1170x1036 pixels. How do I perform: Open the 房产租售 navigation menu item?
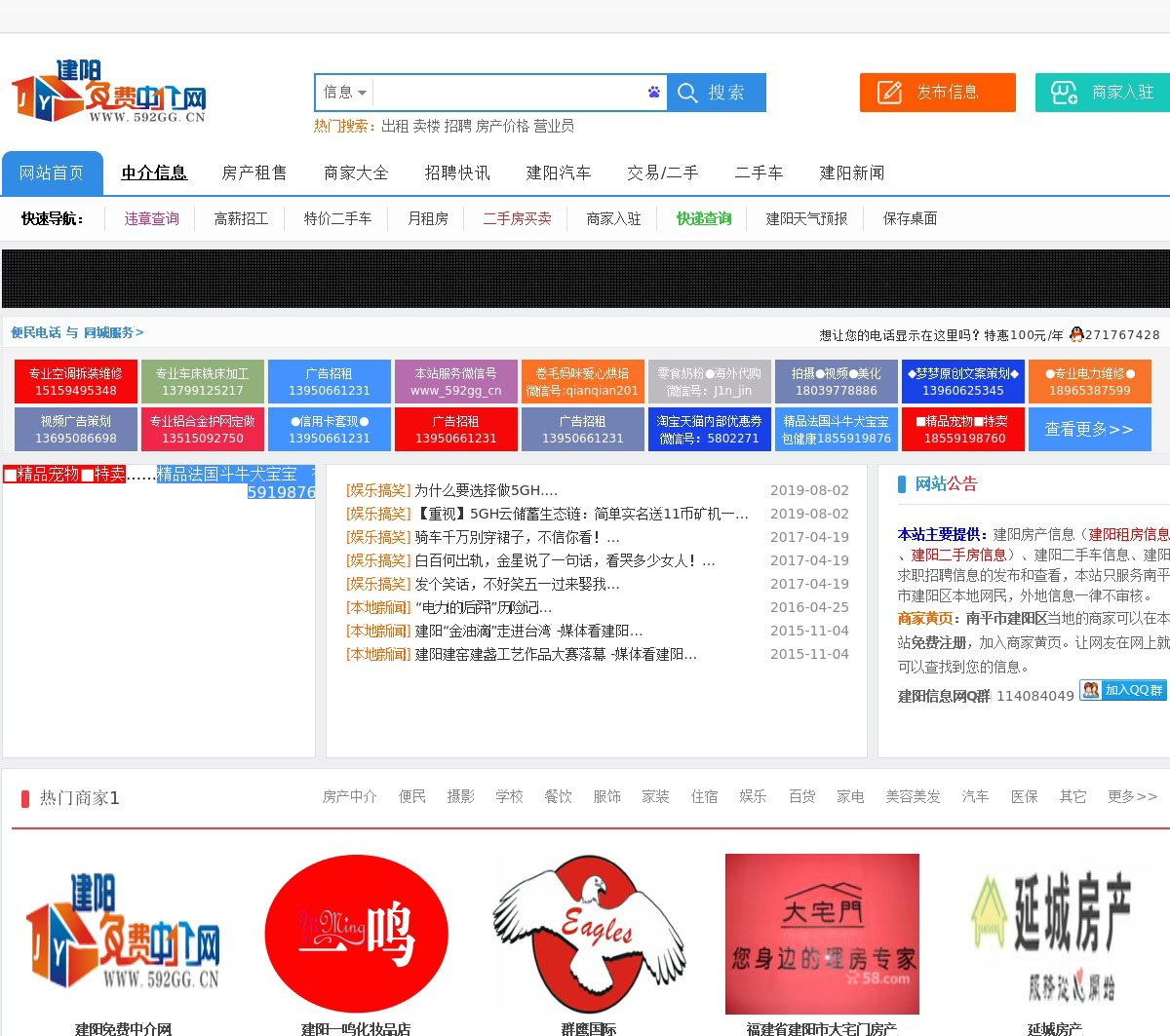[x=254, y=173]
